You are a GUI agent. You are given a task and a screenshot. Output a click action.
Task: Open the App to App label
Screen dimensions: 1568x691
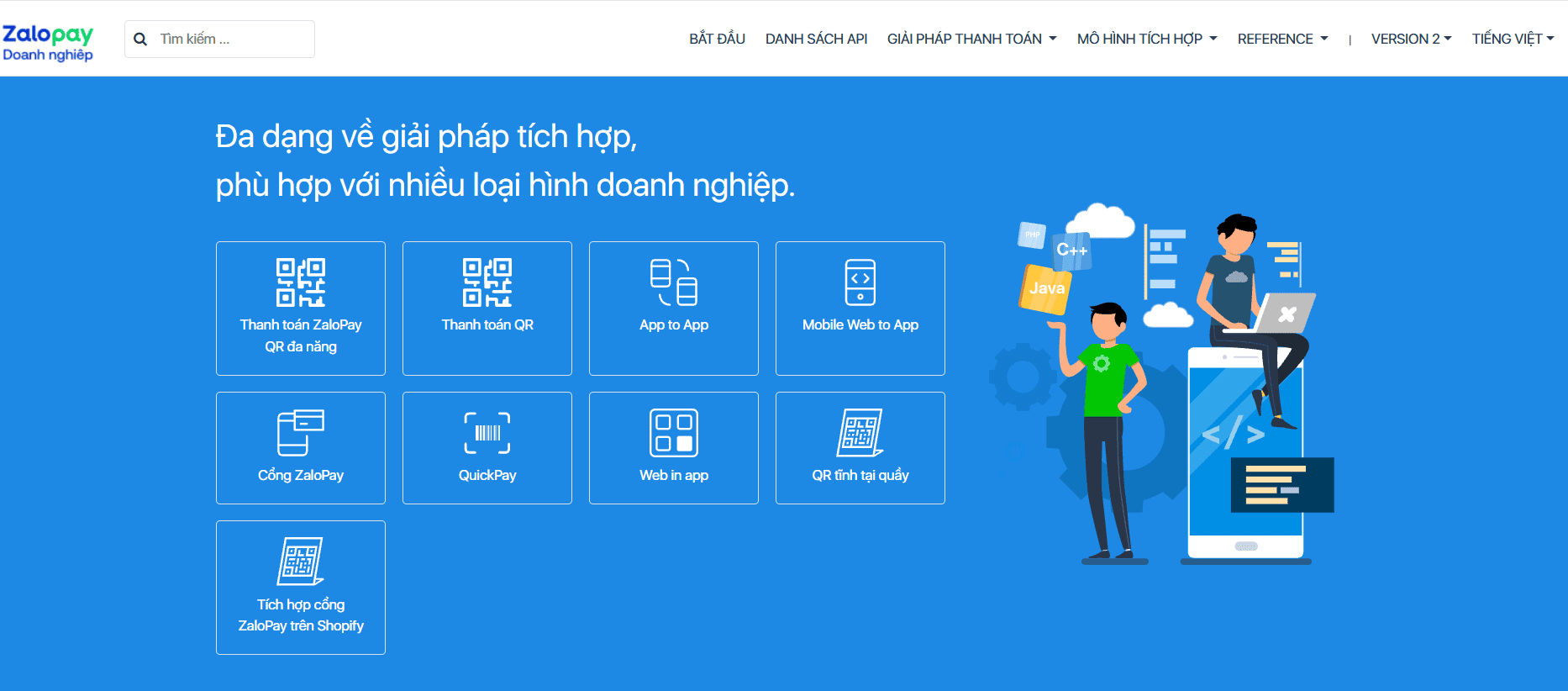[x=674, y=324]
